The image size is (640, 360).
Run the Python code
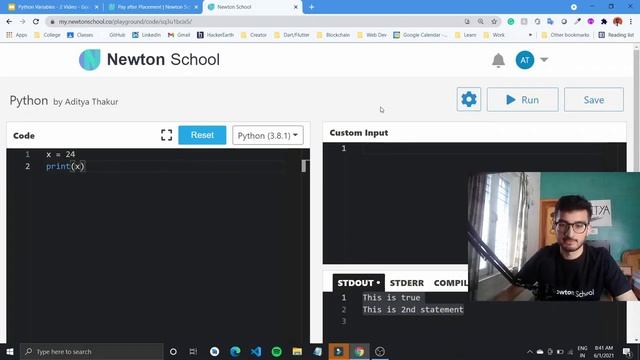(x=522, y=99)
